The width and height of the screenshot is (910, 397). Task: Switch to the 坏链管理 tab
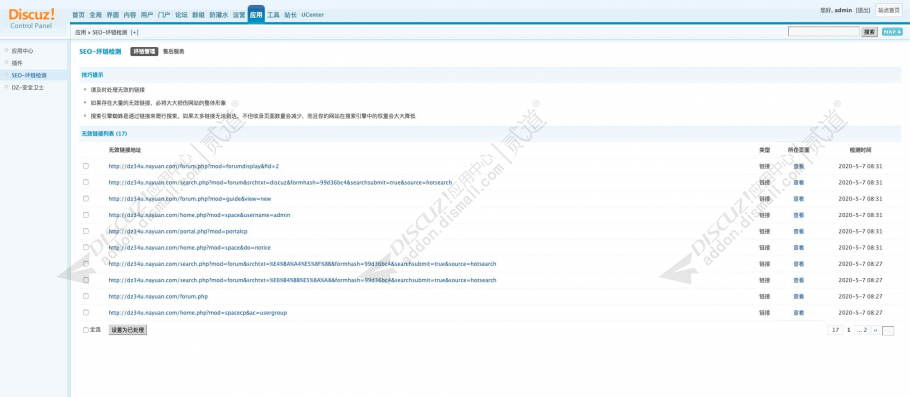point(144,52)
